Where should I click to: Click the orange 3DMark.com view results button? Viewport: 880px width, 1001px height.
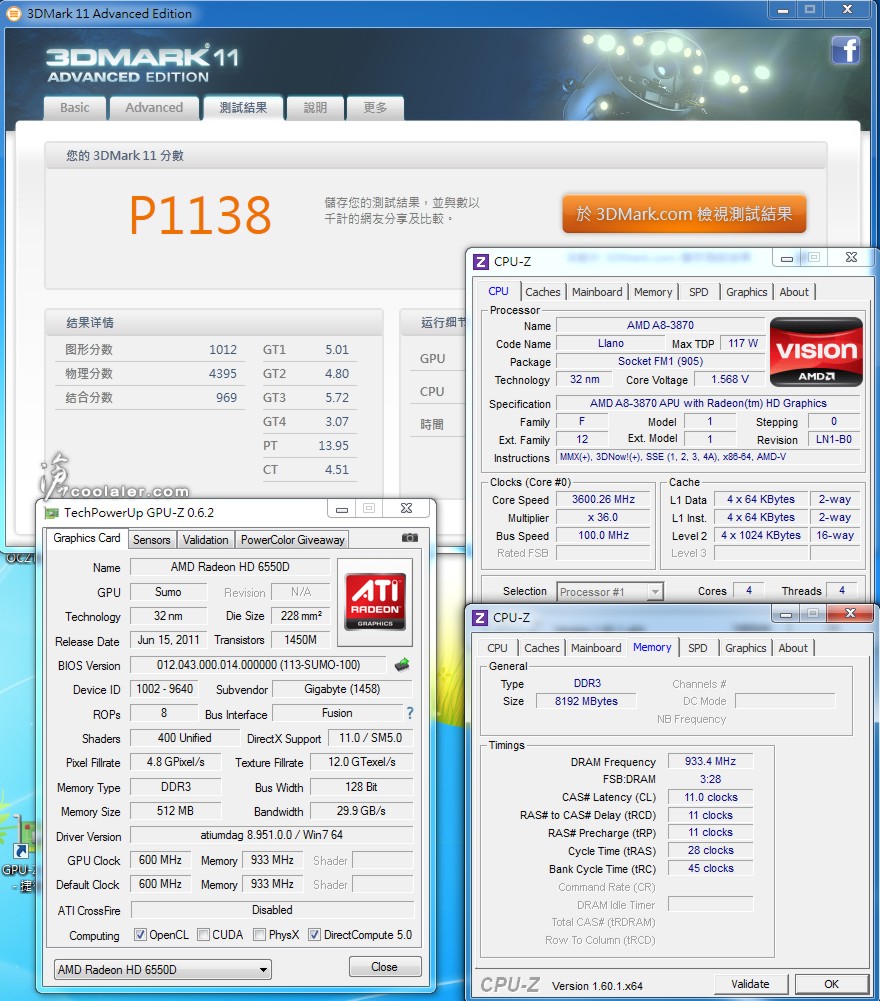pyautogui.click(x=684, y=214)
